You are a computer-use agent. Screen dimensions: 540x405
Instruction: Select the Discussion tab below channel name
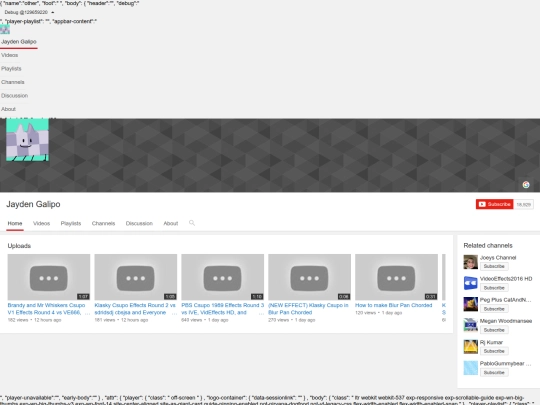tap(139, 223)
